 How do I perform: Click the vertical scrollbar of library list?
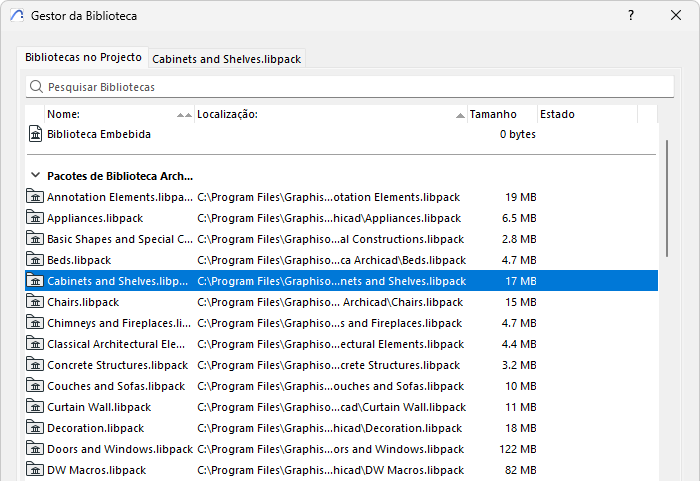667,198
